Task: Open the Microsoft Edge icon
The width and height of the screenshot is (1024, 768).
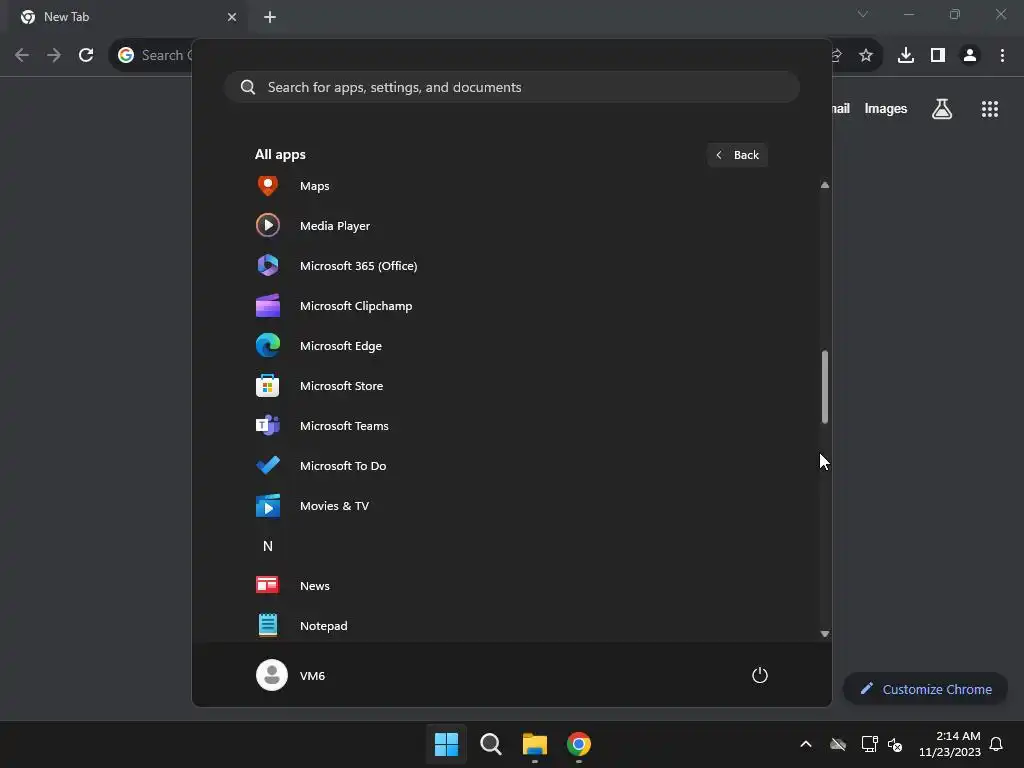Action: (x=268, y=345)
